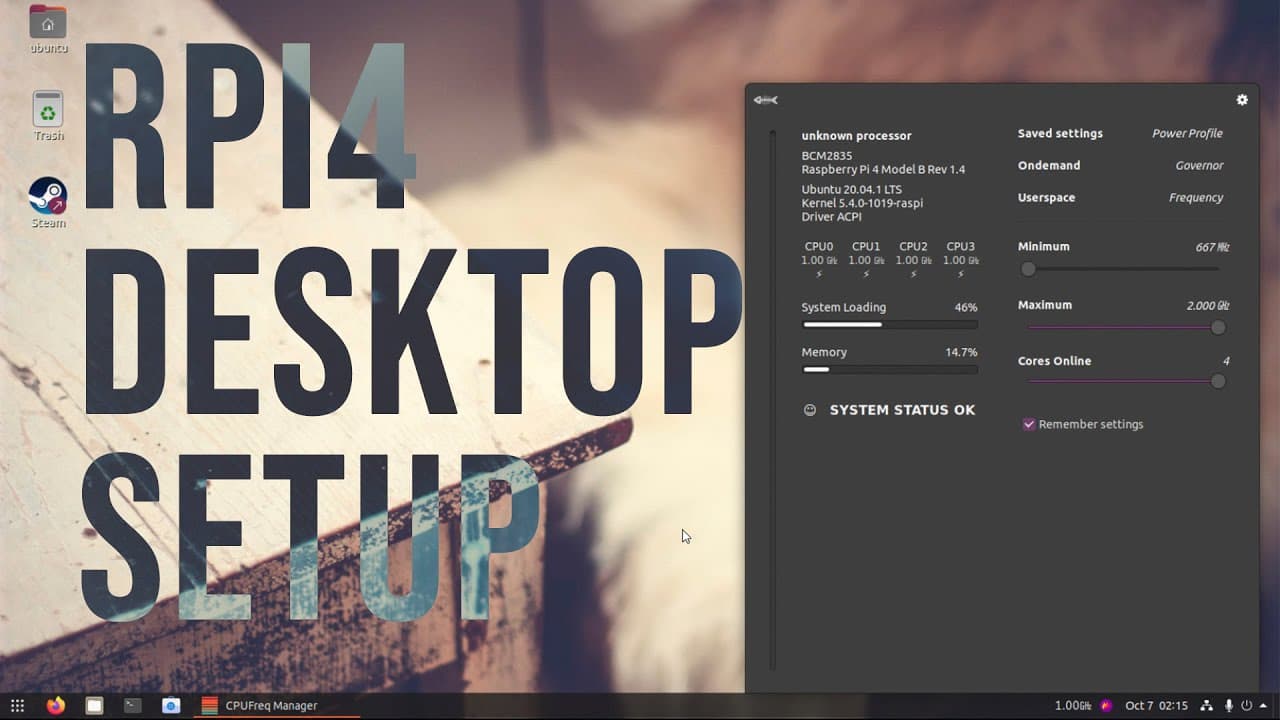1280x720 pixels.
Task: Open the Files app in the taskbar
Action: (94, 706)
